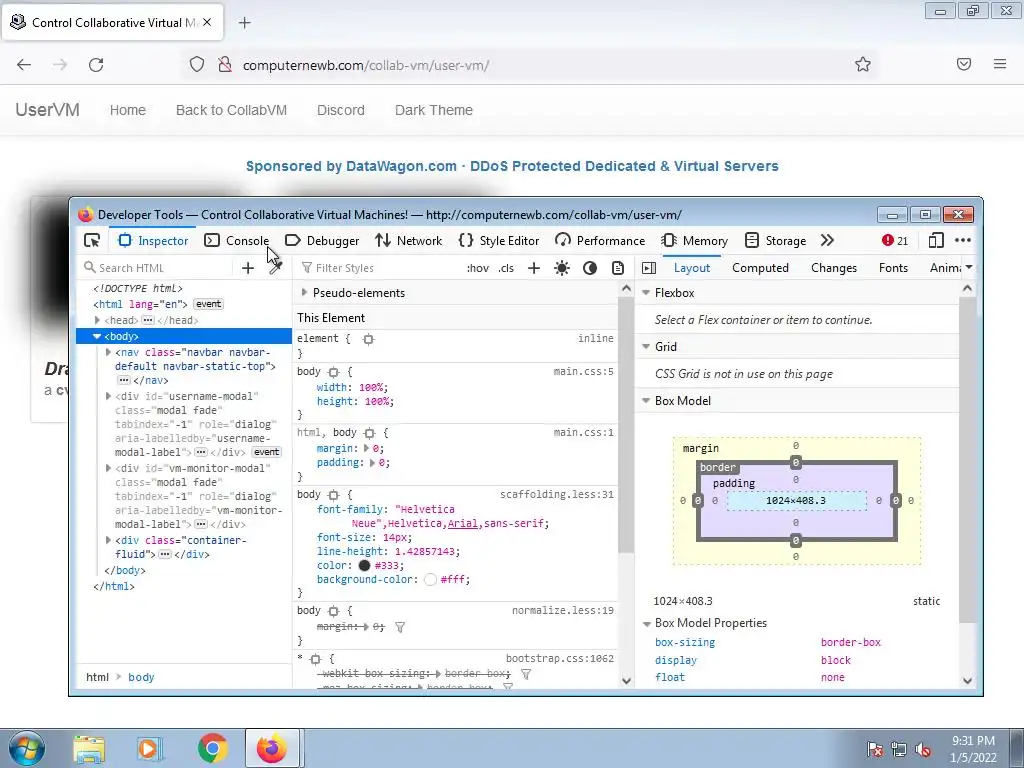Image resolution: width=1024 pixels, height=768 pixels.
Task: Toggle light color scheme simulation
Action: [562, 268]
